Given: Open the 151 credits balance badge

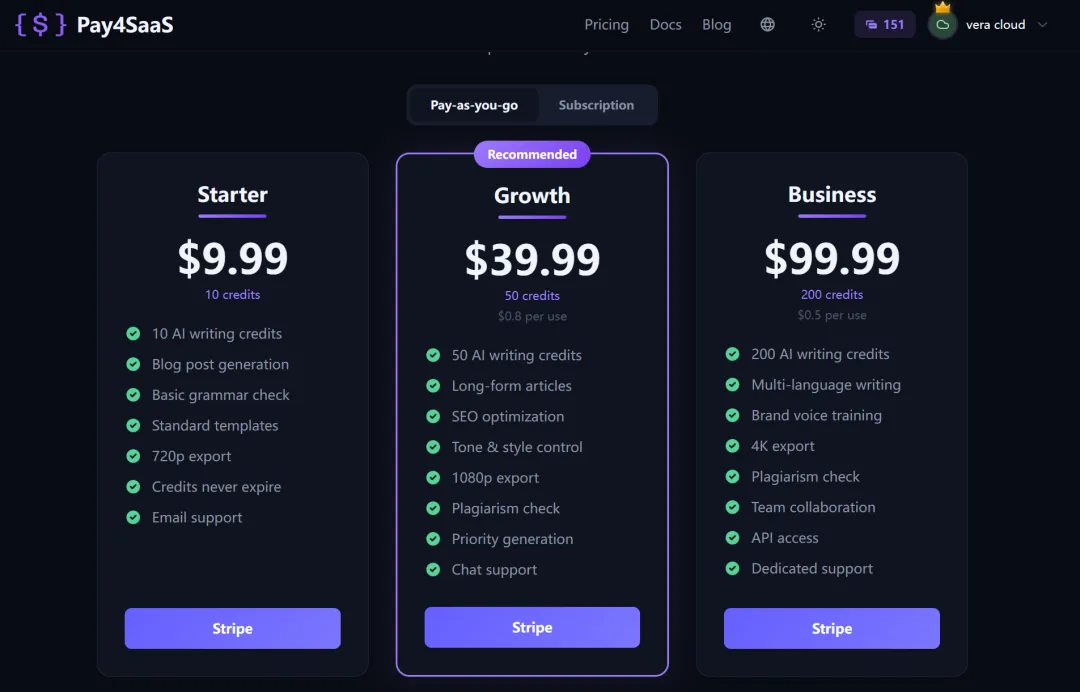Looking at the screenshot, I should [884, 25].
